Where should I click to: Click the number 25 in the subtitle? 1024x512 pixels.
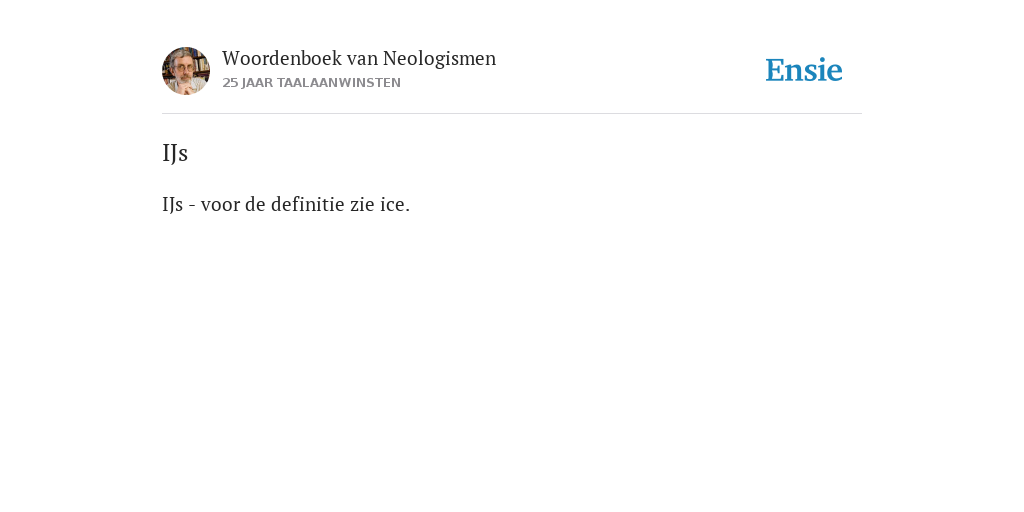230,83
